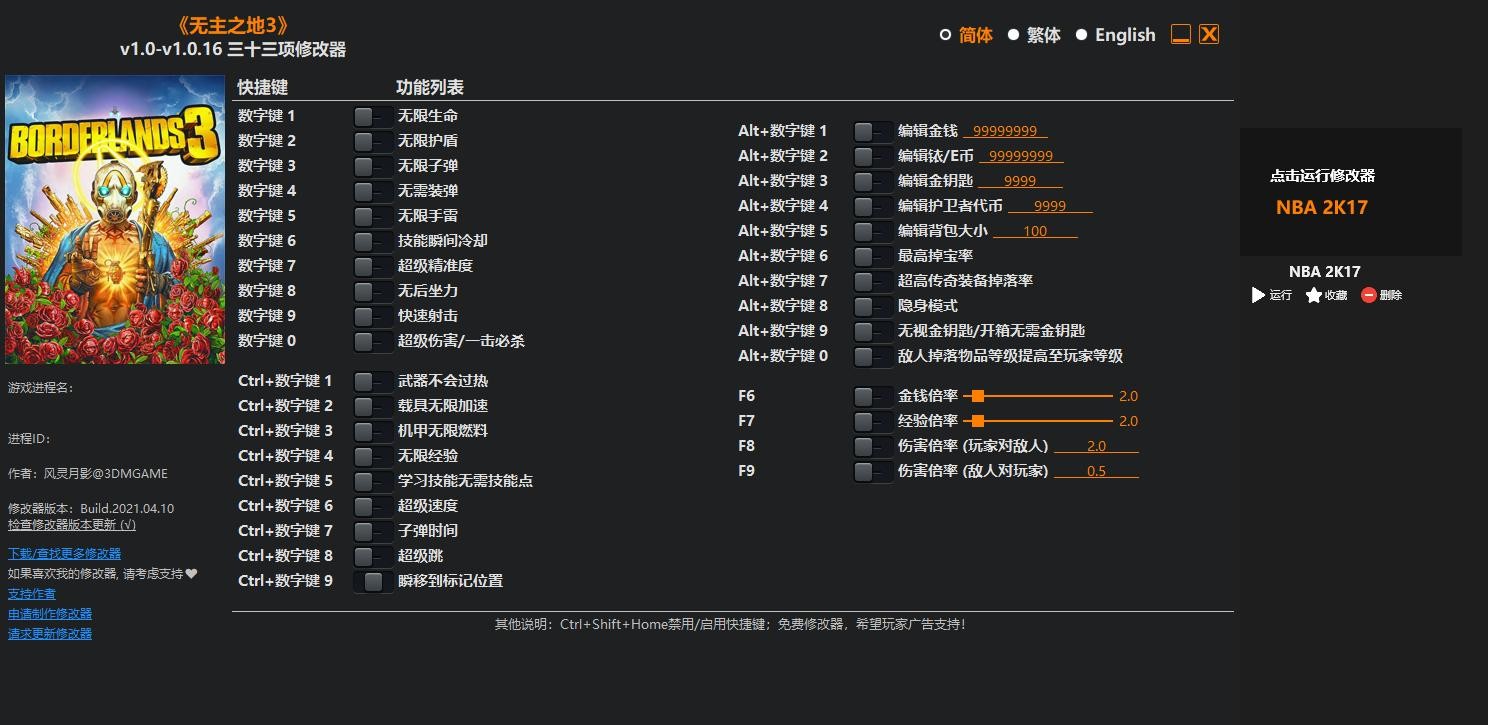Click the money value field 99999999
Screen dimensions: 1488x725
coord(1005,131)
